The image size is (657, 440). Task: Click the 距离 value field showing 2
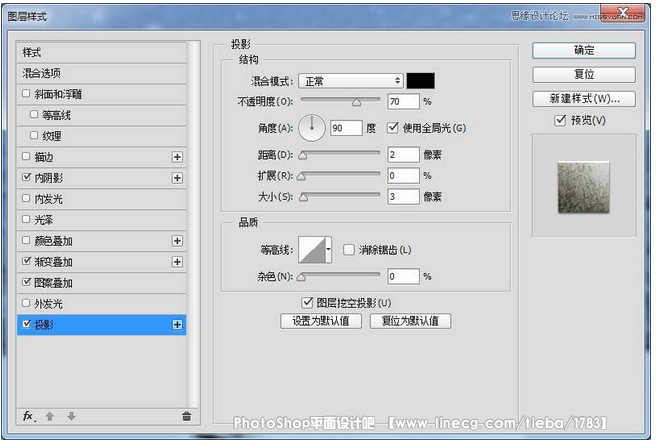point(403,155)
